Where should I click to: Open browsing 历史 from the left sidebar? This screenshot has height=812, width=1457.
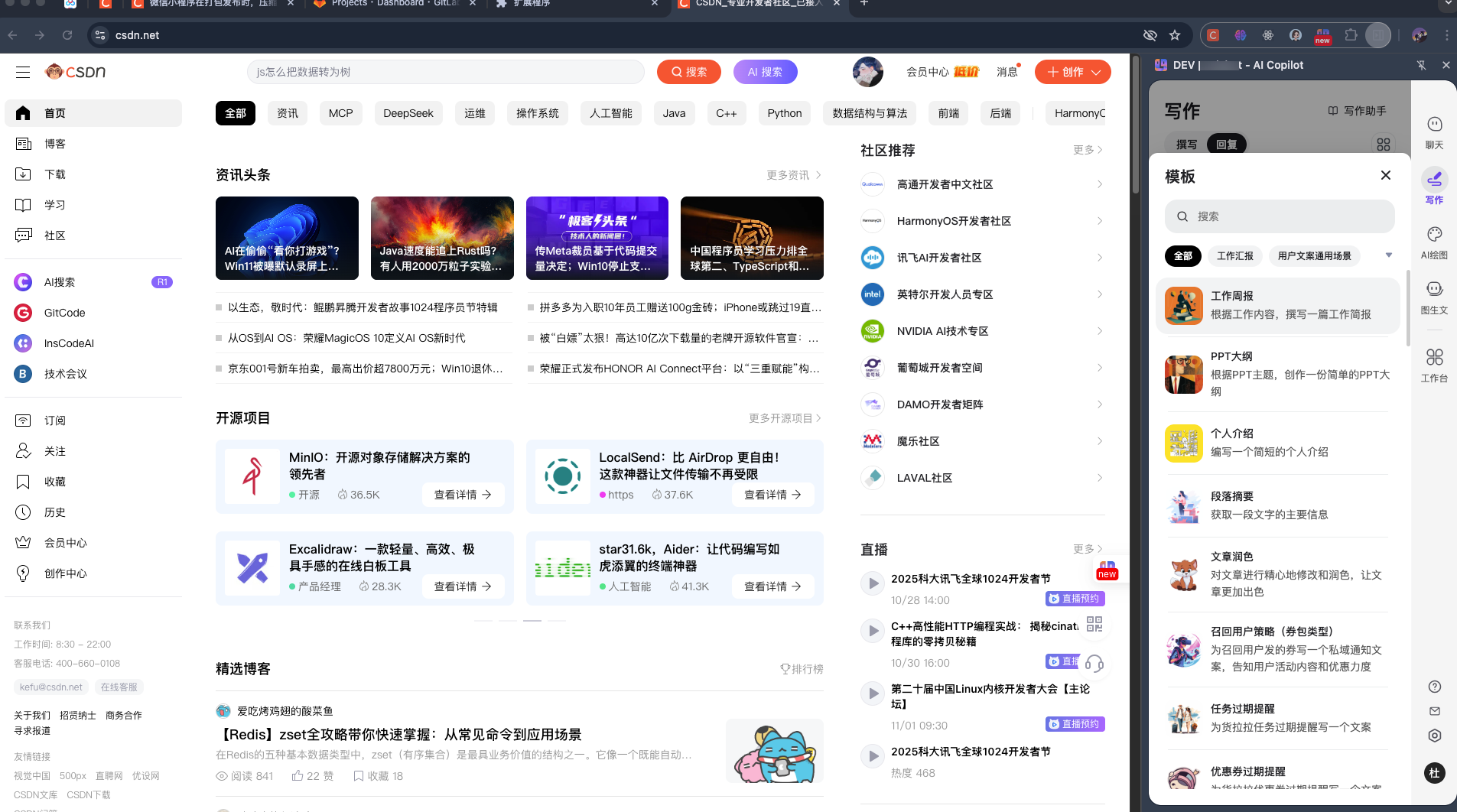tap(54, 512)
